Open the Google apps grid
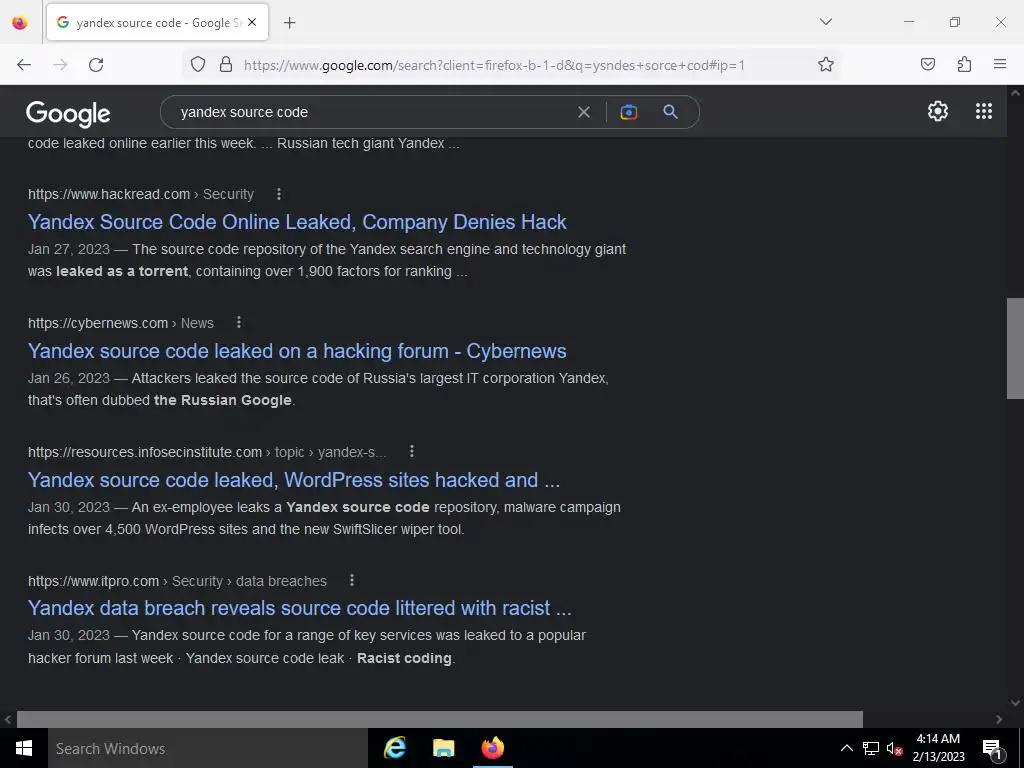 tap(984, 111)
